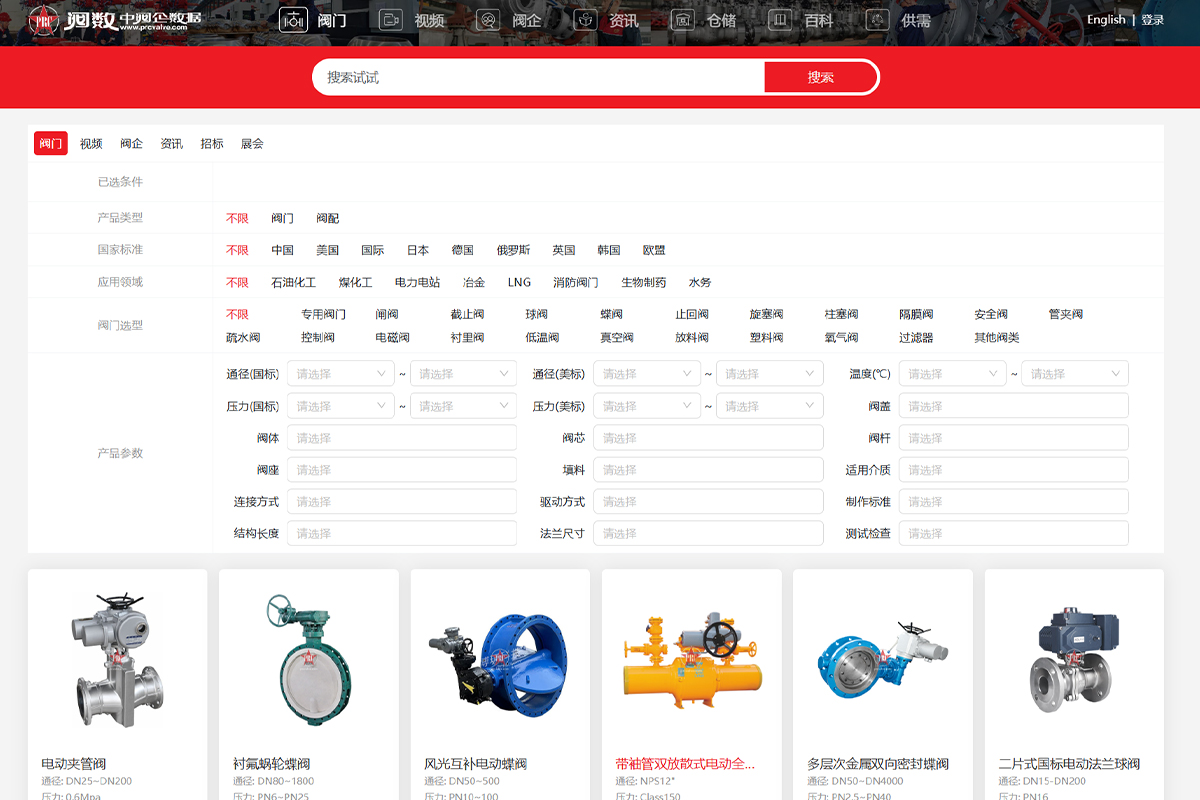Screen dimensions: 1200x800
Task: Open the 视频 video camera icon
Action: coord(391,20)
